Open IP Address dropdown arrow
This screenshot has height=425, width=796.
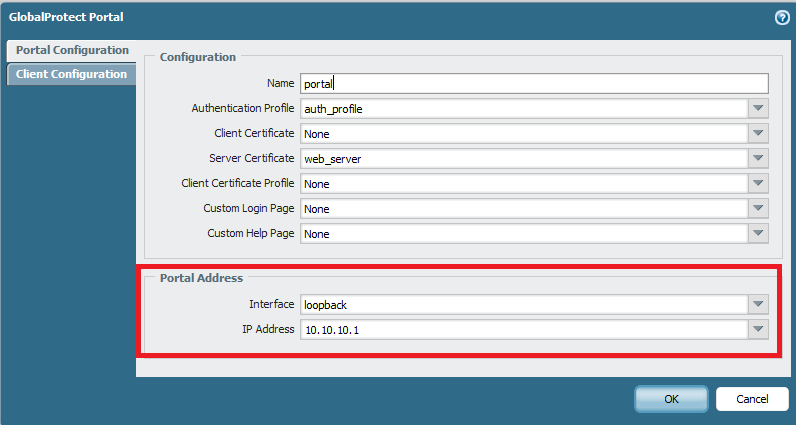pyautogui.click(x=758, y=329)
